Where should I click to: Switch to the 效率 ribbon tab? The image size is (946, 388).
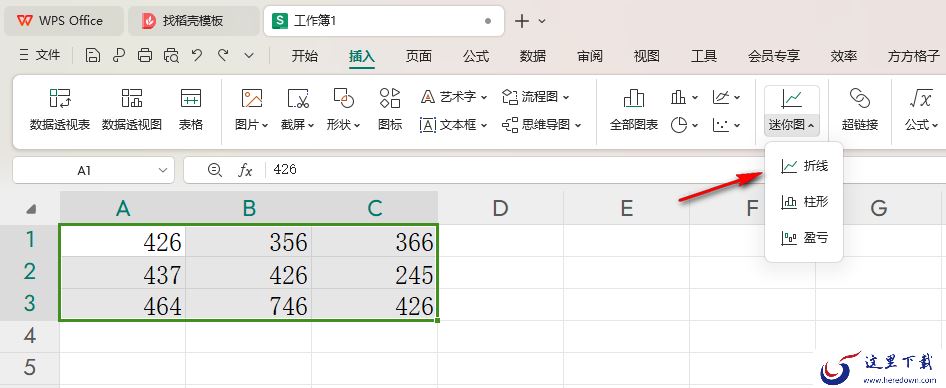point(843,56)
